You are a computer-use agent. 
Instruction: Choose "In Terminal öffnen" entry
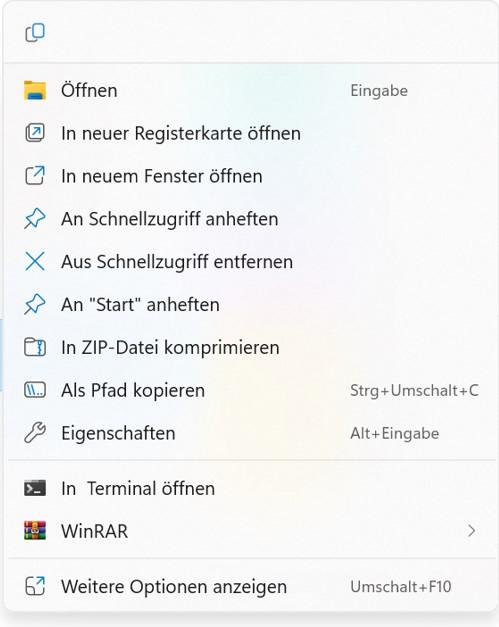tap(251, 488)
